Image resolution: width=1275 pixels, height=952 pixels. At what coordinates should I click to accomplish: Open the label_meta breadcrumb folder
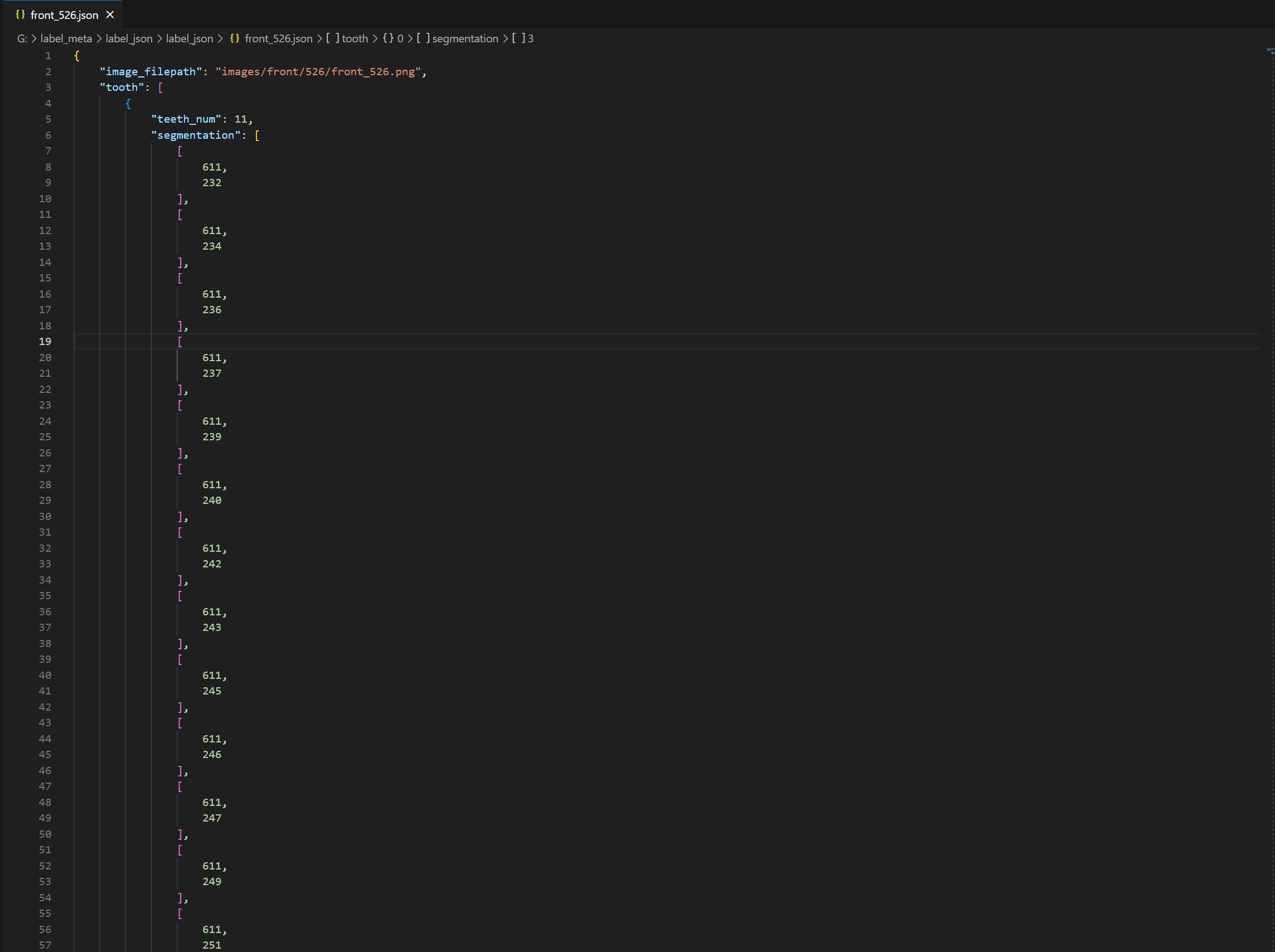pyautogui.click(x=66, y=38)
